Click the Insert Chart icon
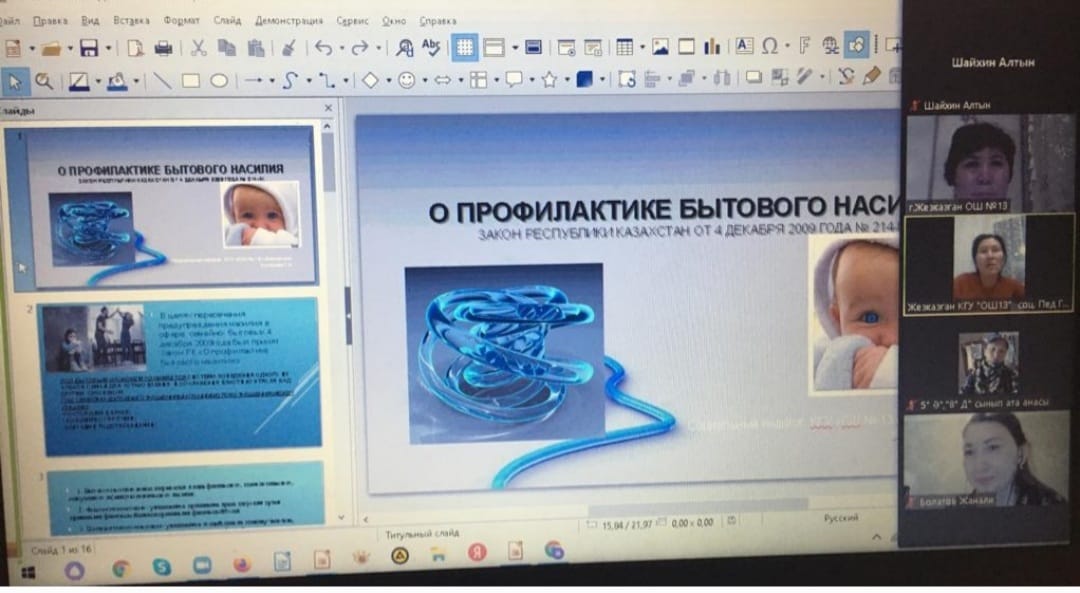The height and width of the screenshot is (593, 1080). 712,46
